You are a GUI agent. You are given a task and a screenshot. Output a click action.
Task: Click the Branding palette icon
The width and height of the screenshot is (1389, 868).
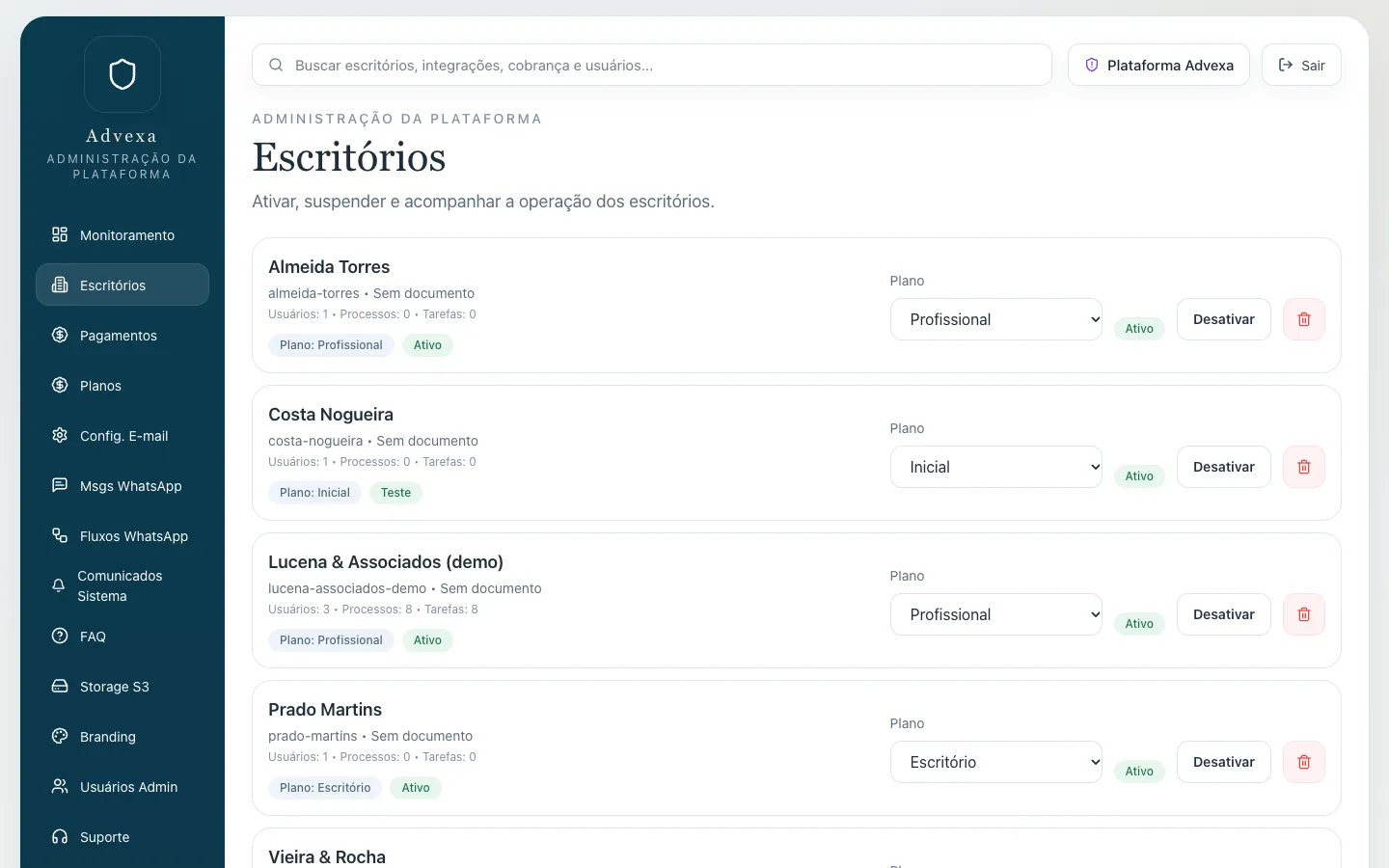tap(60, 736)
